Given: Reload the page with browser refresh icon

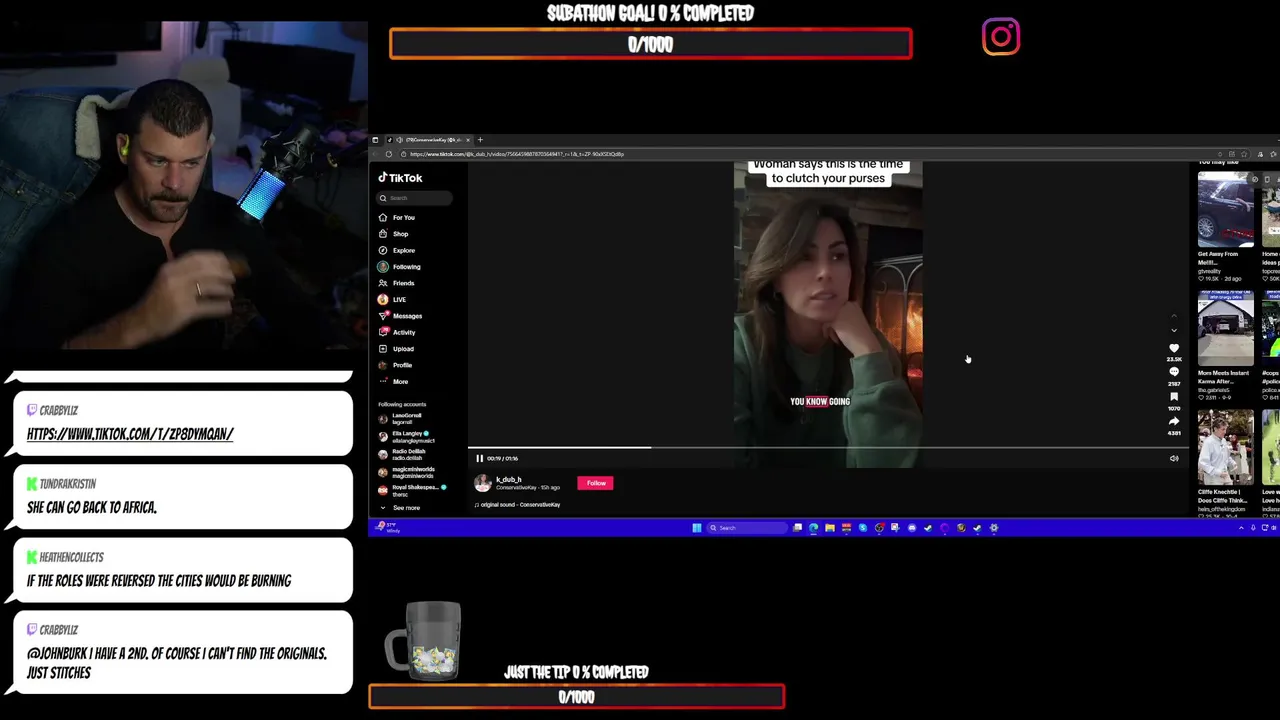Looking at the screenshot, I should click(x=389, y=154).
